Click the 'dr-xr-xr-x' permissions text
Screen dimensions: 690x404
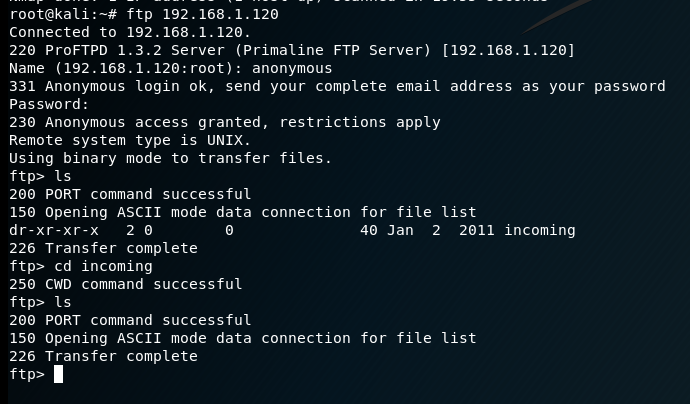coord(54,231)
